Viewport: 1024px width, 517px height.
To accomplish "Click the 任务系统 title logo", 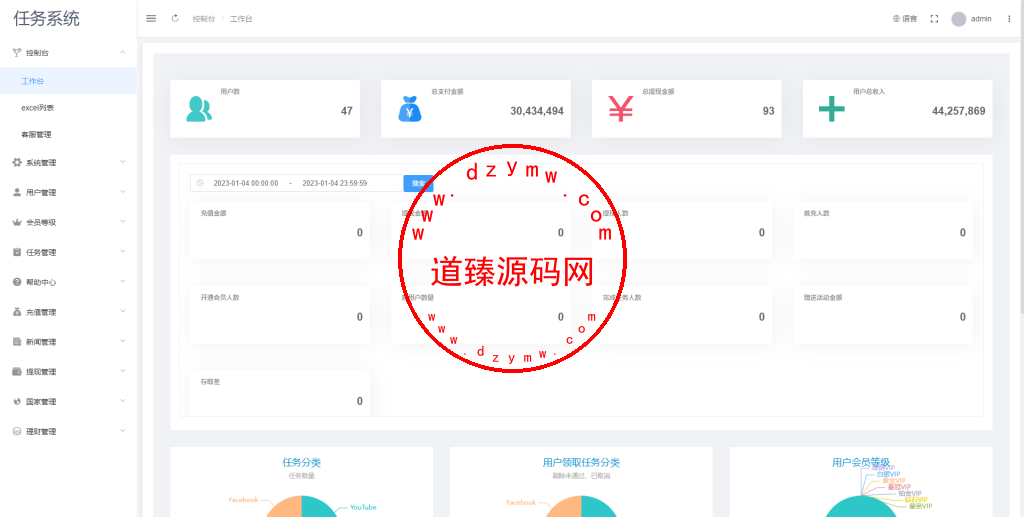I will (46, 18).
